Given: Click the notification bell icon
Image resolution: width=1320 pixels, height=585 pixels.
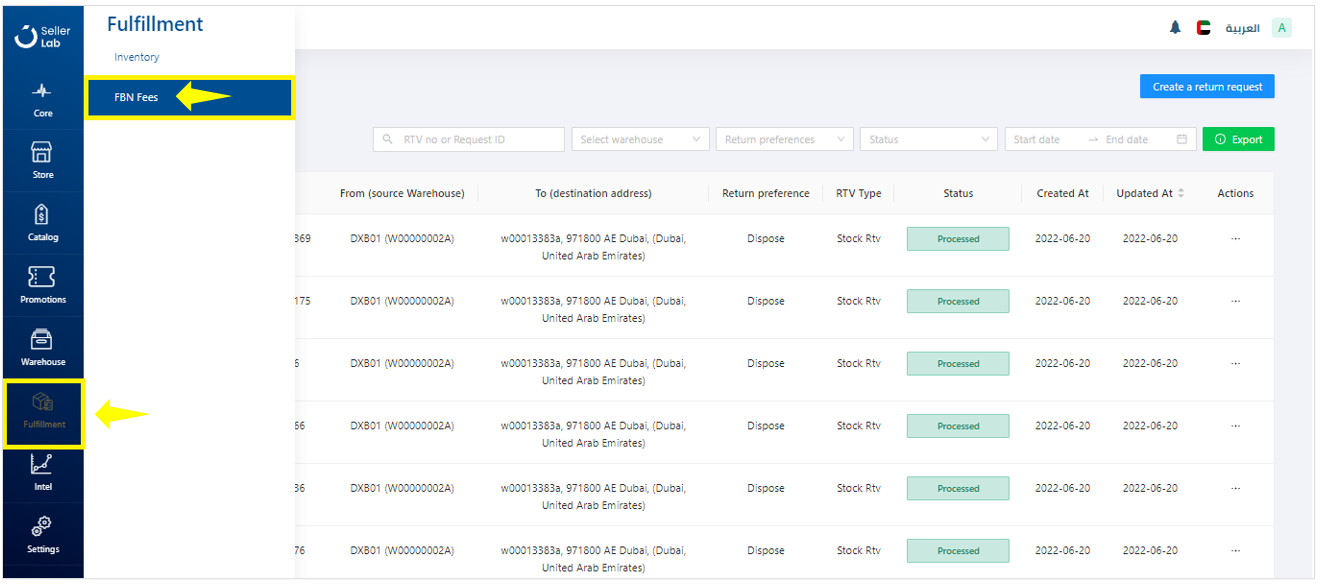Looking at the screenshot, I should point(1175,28).
